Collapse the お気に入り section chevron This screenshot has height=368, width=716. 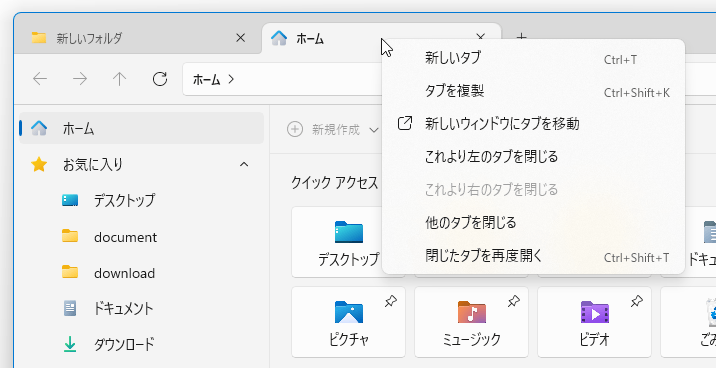[244, 164]
